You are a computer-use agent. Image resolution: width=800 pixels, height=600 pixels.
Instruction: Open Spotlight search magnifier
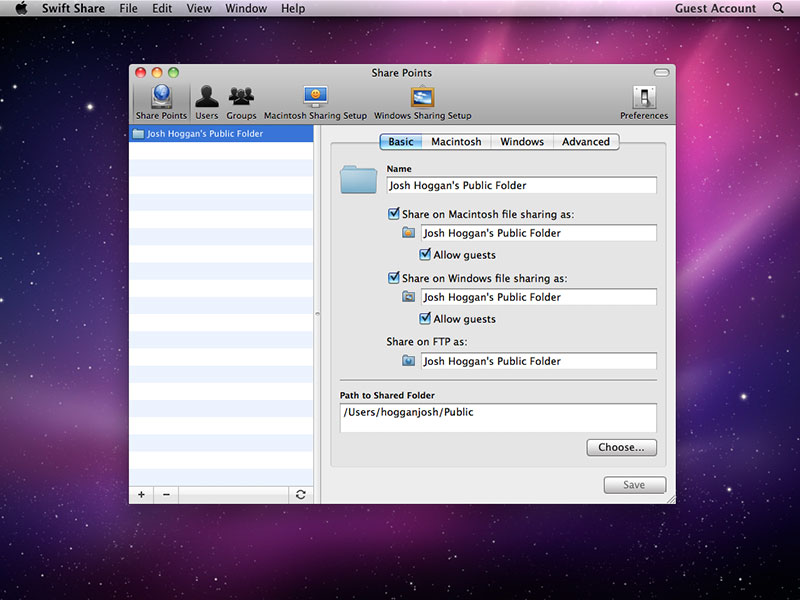[778, 8]
